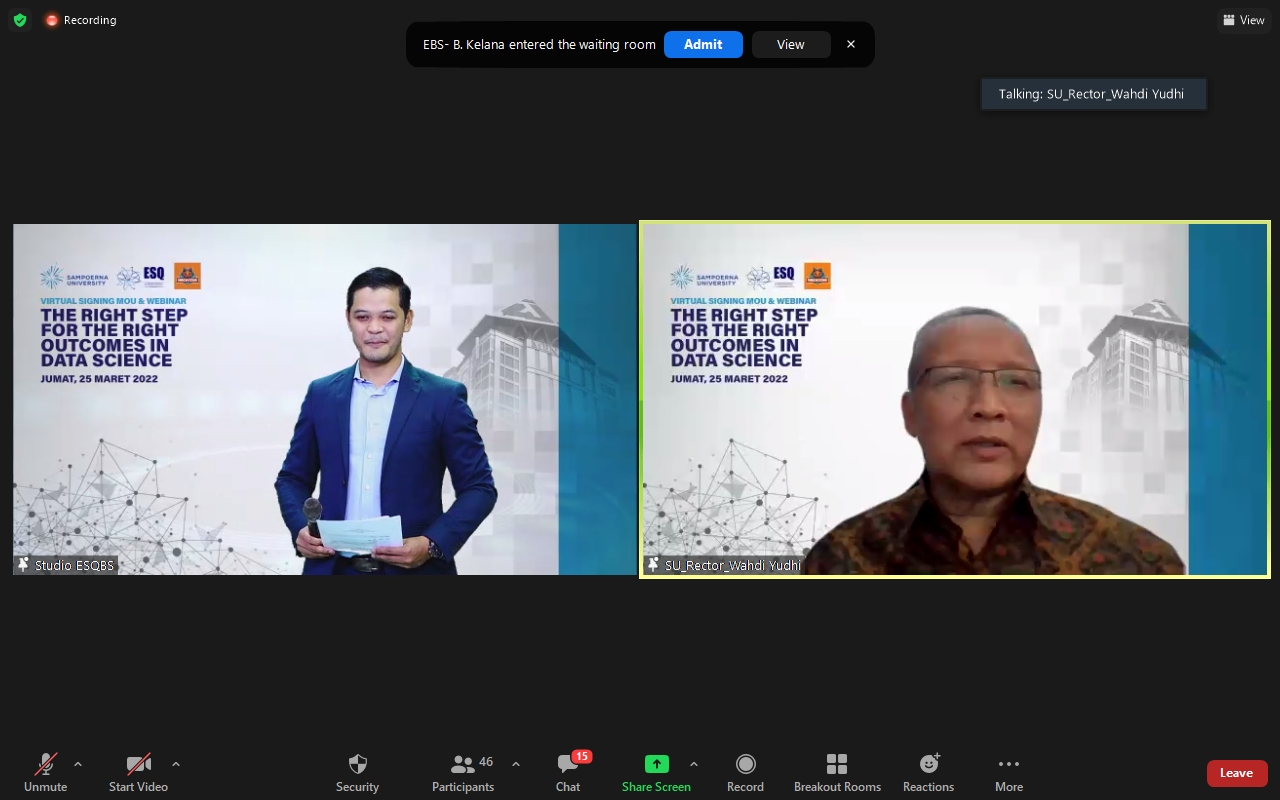The image size is (1280, 800).
Task: Open the Participants panel
Action: 463,772
